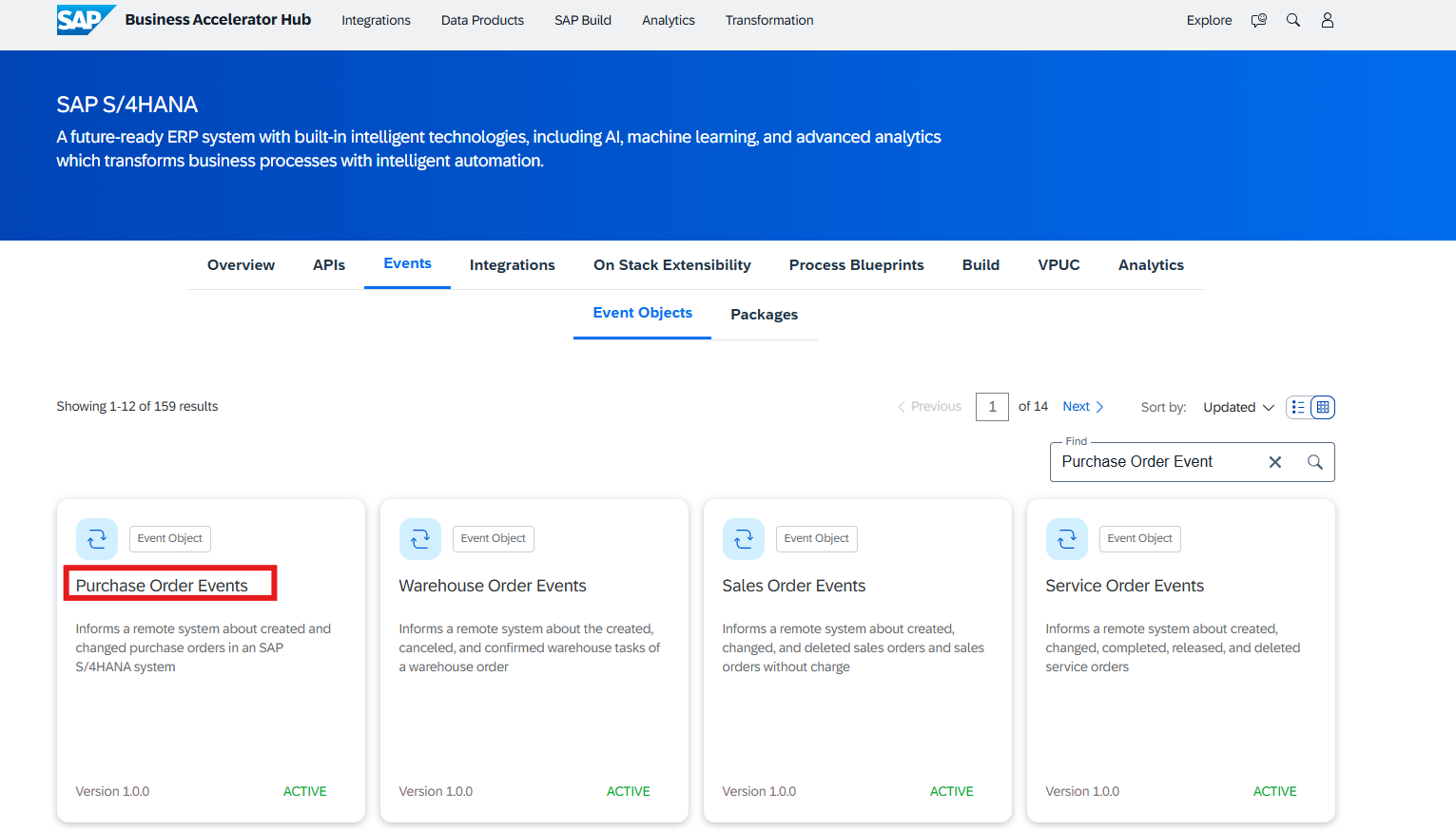Click ACTIVE status on Warehouse Order Events card

click(629, 791)
